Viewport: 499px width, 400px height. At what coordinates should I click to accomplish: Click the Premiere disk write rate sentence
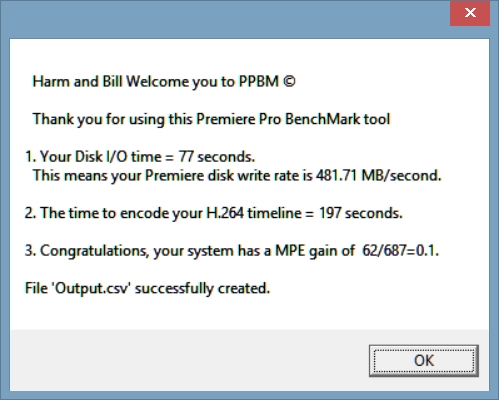pos(237,176)
